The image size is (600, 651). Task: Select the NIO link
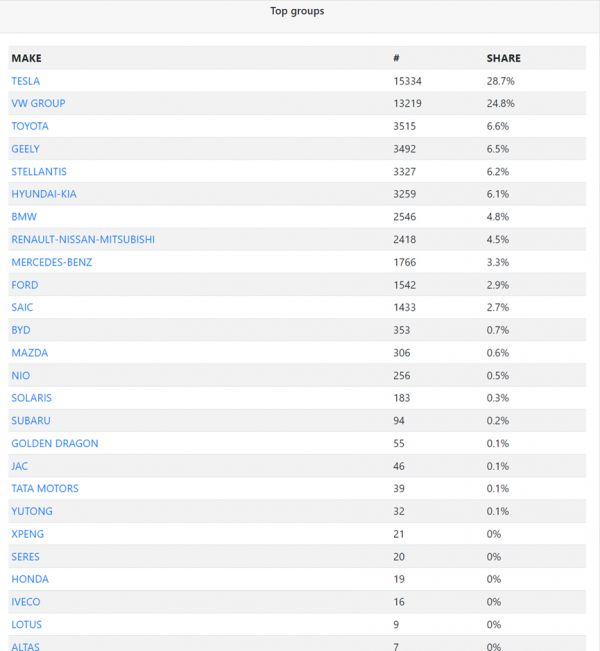tap(21, 376)
